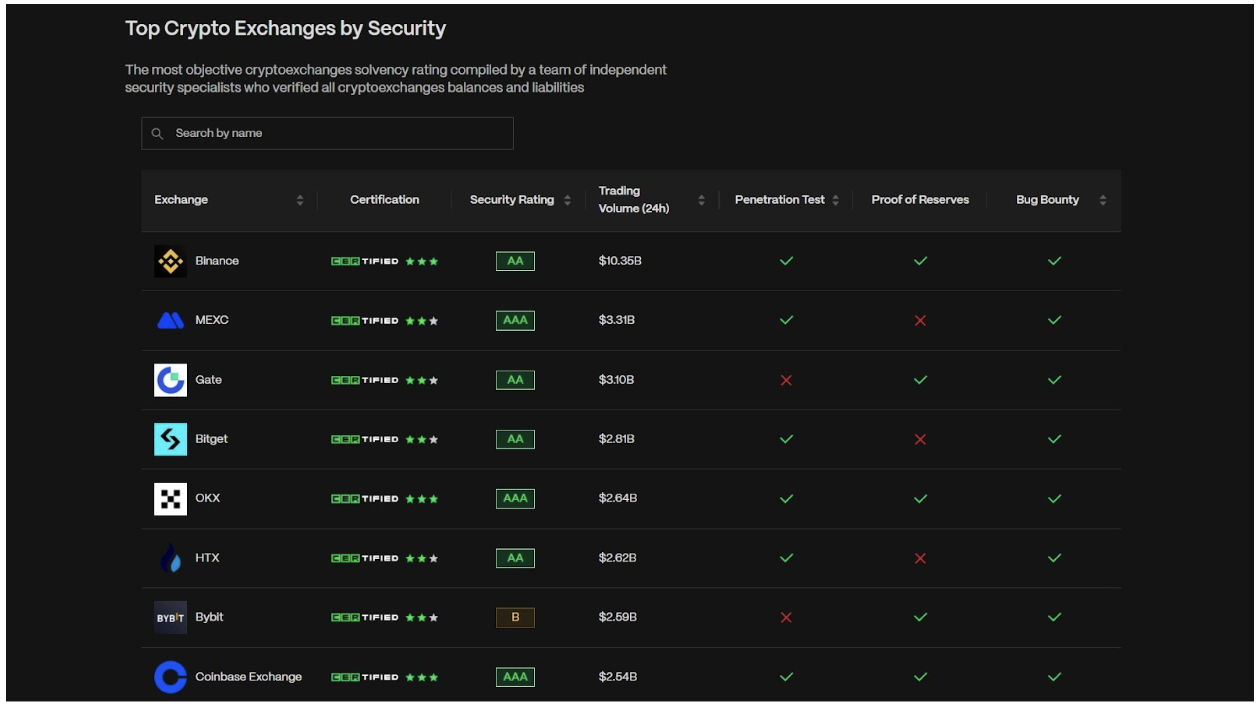Sort by Penetration Test arrows

tap(836, 200)
